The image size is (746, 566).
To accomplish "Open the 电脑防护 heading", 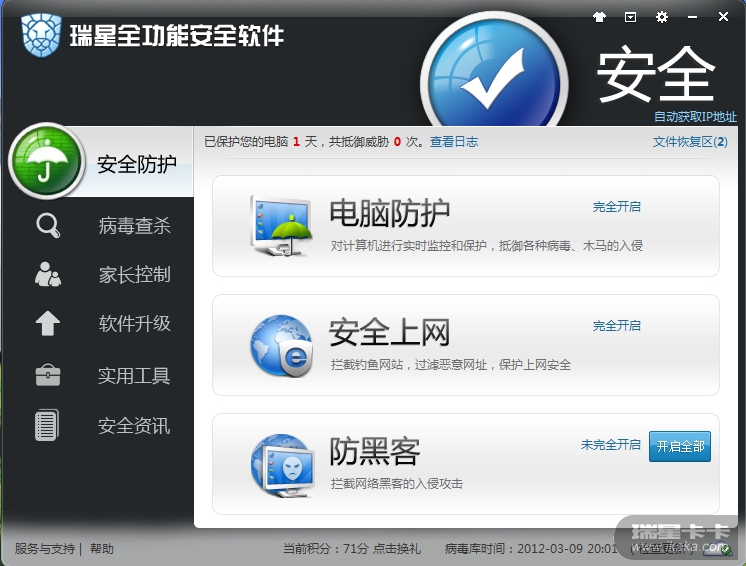I will 390,213.
